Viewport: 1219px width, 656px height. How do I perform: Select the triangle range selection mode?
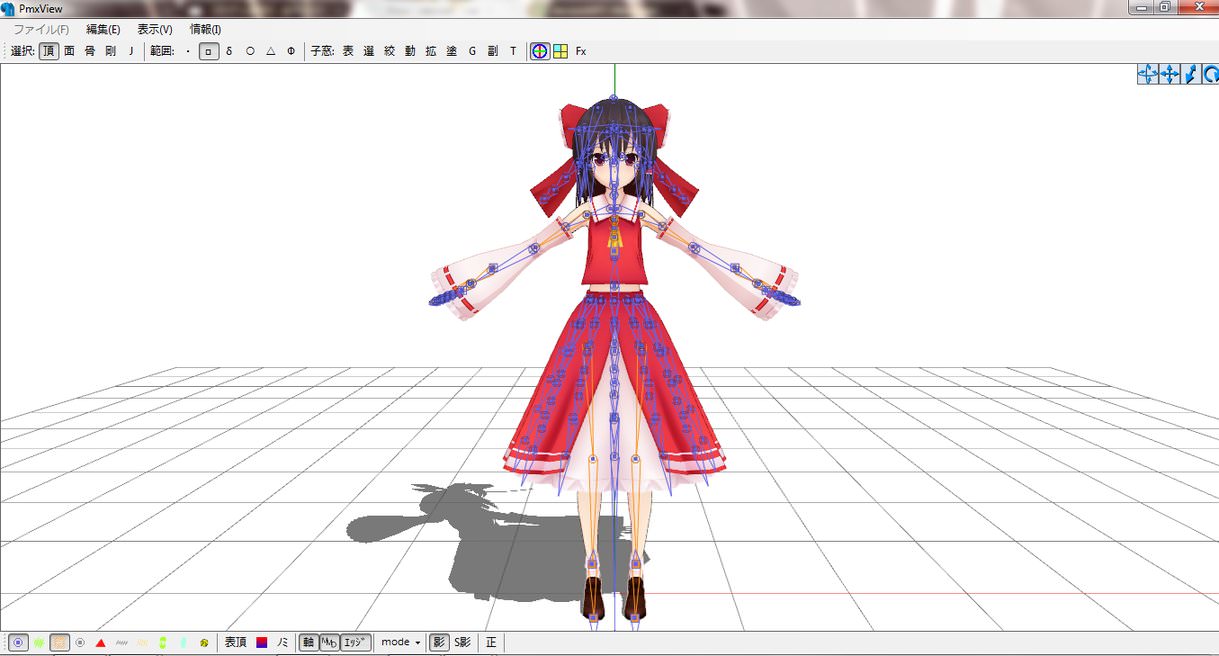pyautogui.click(x=270, y=51)
